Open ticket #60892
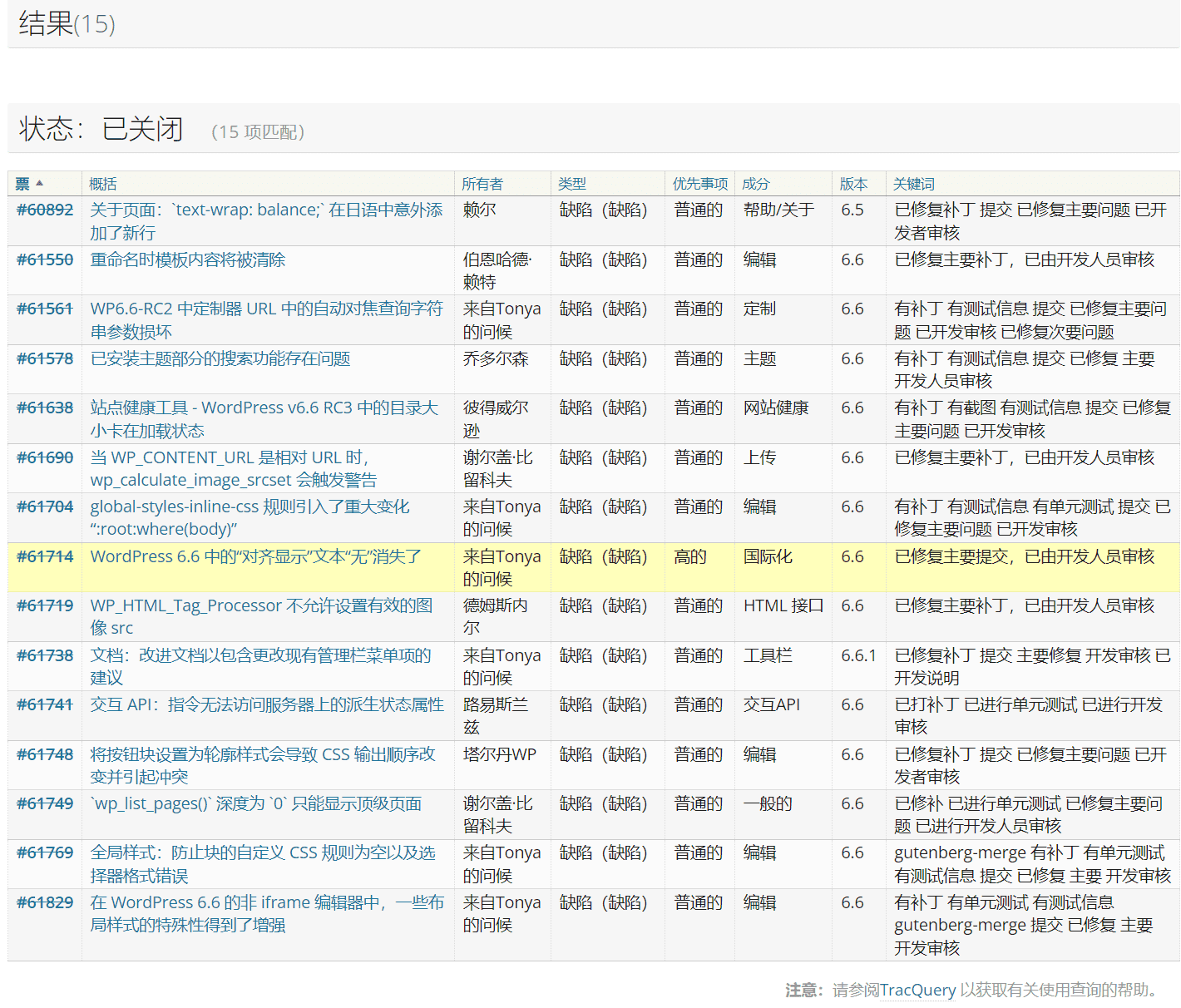This screenshot has width=1181, height=1008. tap(45, 210)
